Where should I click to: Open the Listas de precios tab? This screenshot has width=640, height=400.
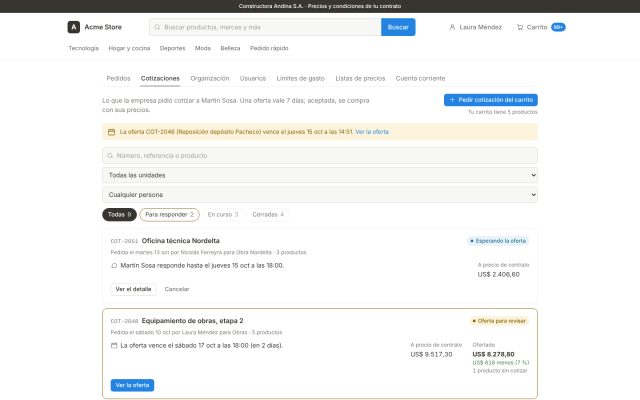pos(360,78)
